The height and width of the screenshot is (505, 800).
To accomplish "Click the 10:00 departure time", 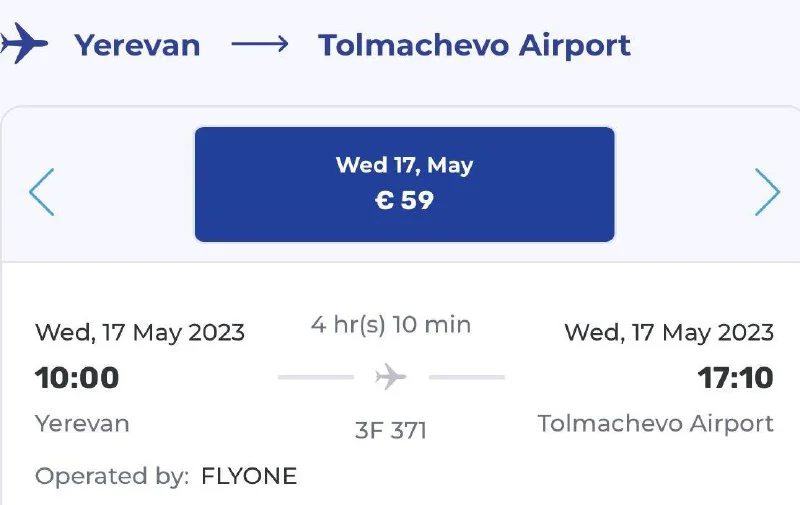I will [x=77, y=378].
